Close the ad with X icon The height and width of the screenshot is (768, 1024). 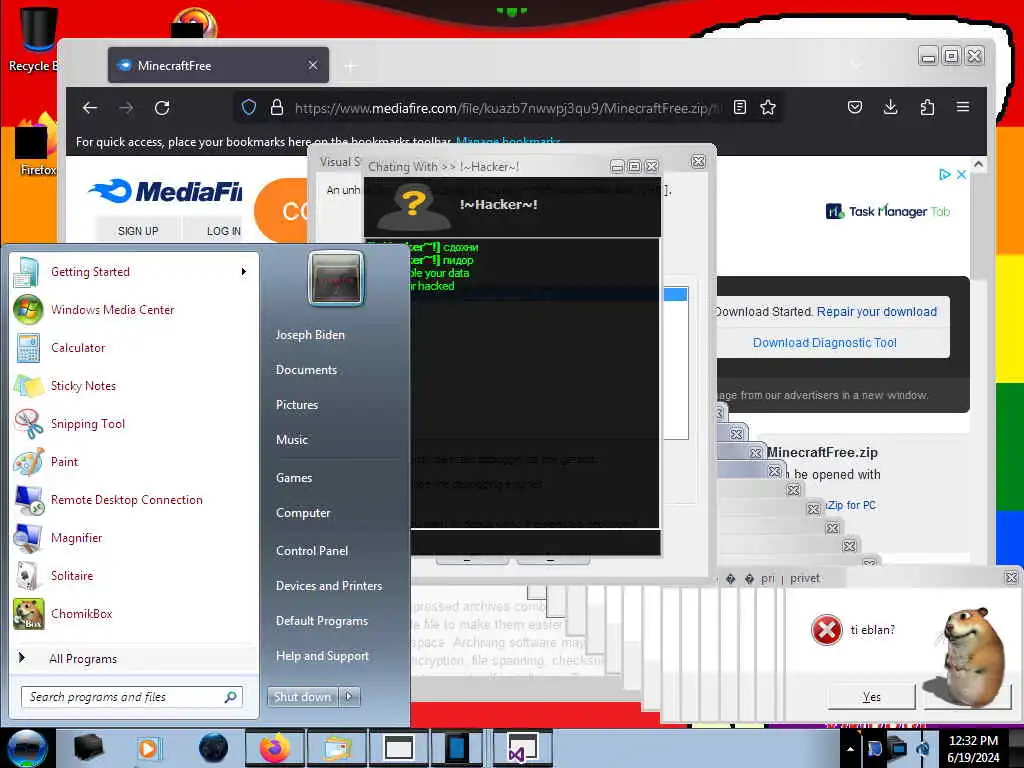[x=961, y=174]
